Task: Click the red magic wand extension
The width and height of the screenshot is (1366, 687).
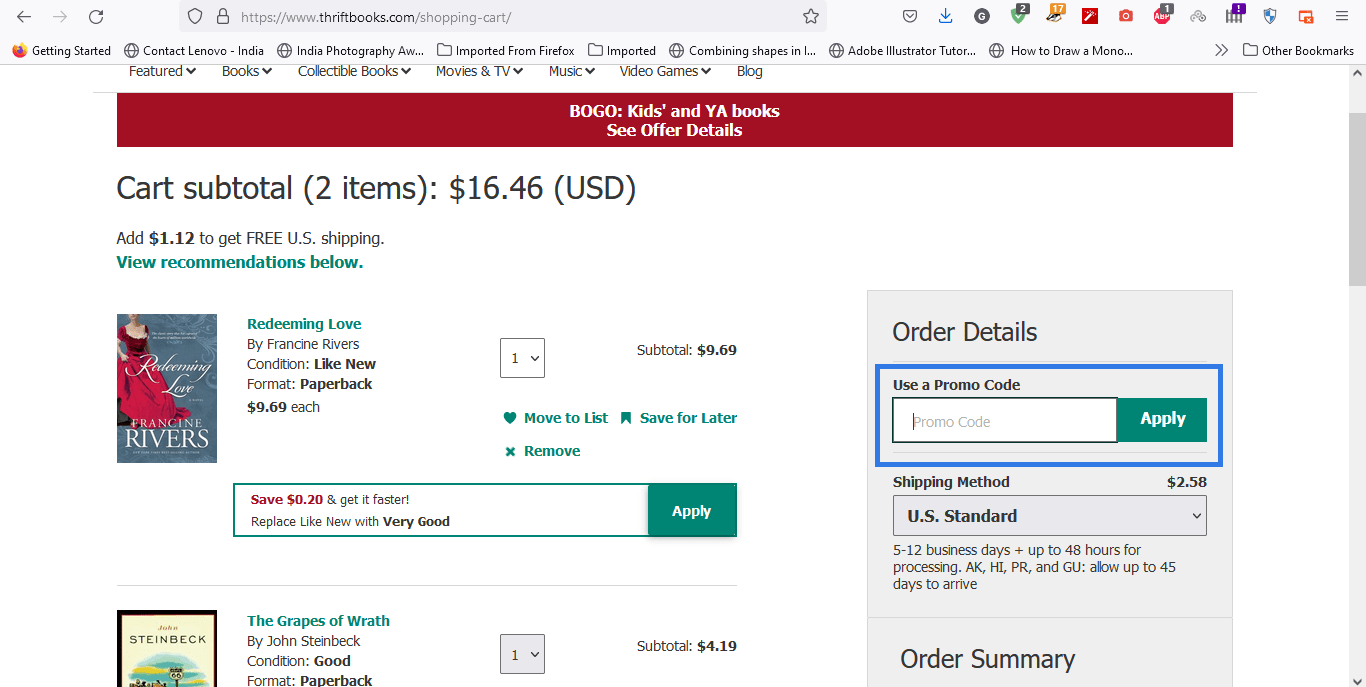Action: tap(1090, 17)
